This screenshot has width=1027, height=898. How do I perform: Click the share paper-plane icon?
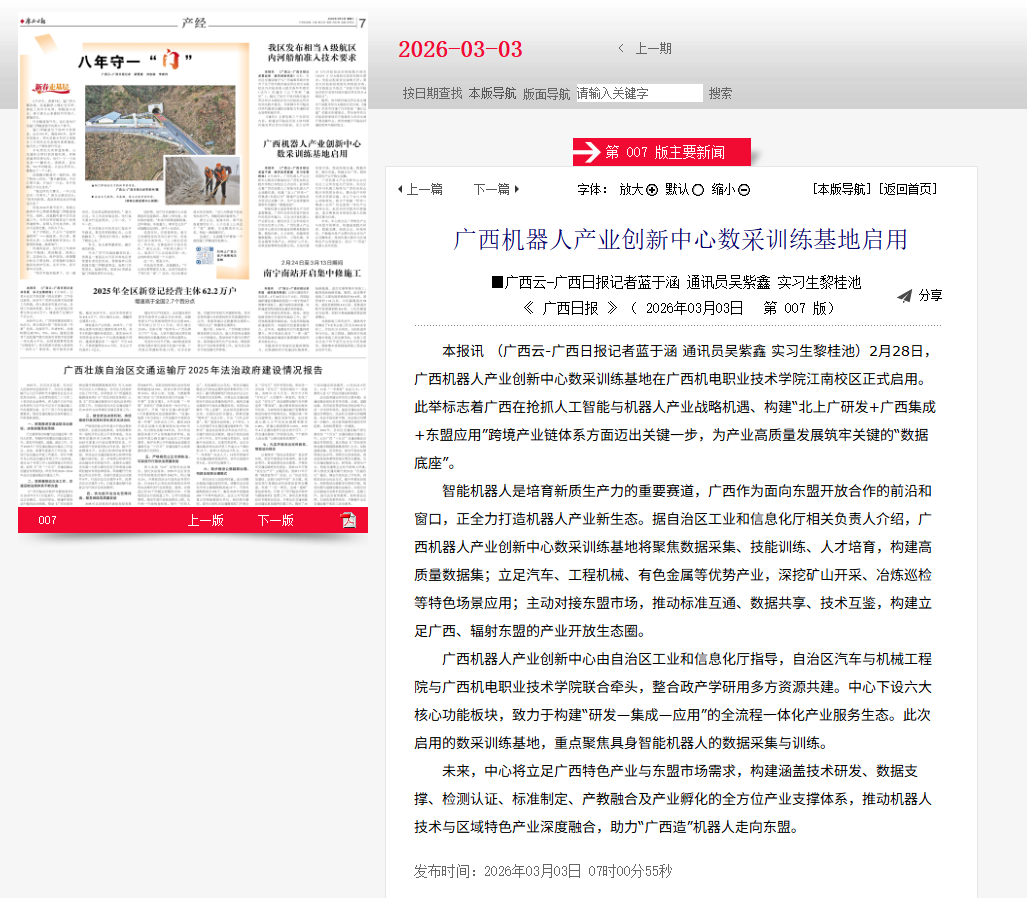coord(904,296)
